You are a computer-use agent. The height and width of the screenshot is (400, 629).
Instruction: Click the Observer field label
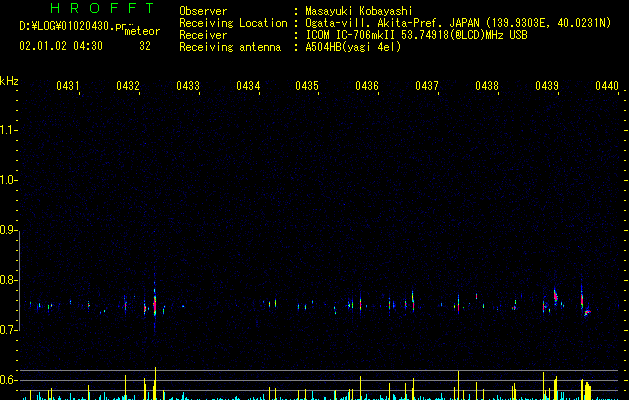point(203,11)
